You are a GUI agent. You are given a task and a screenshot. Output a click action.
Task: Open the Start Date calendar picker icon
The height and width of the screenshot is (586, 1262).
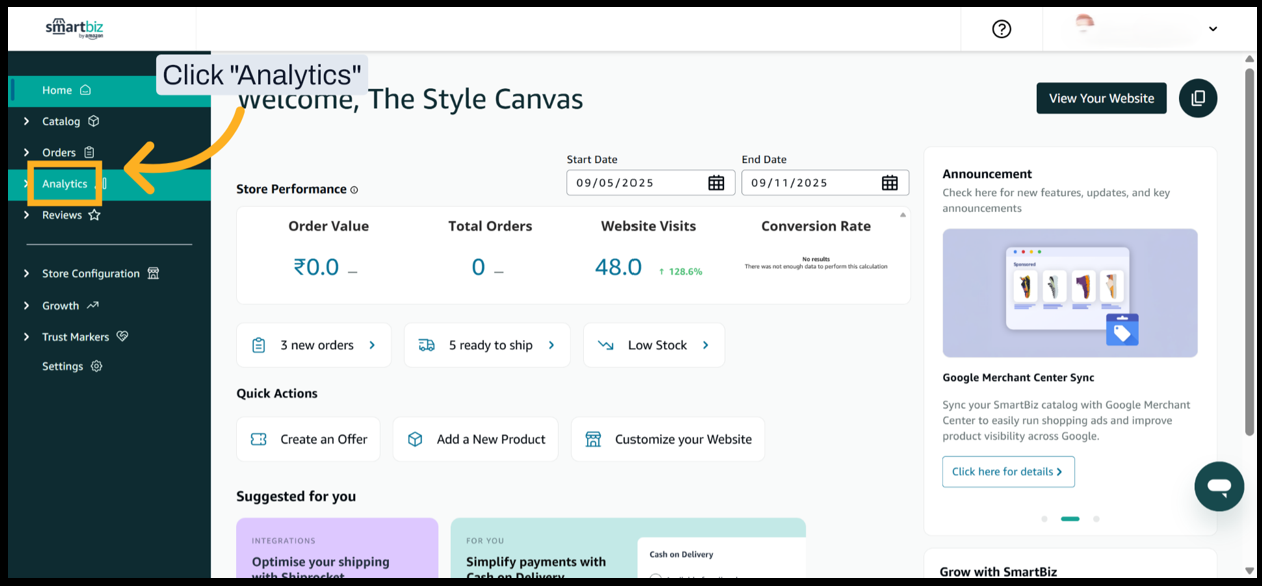point(716,183)
